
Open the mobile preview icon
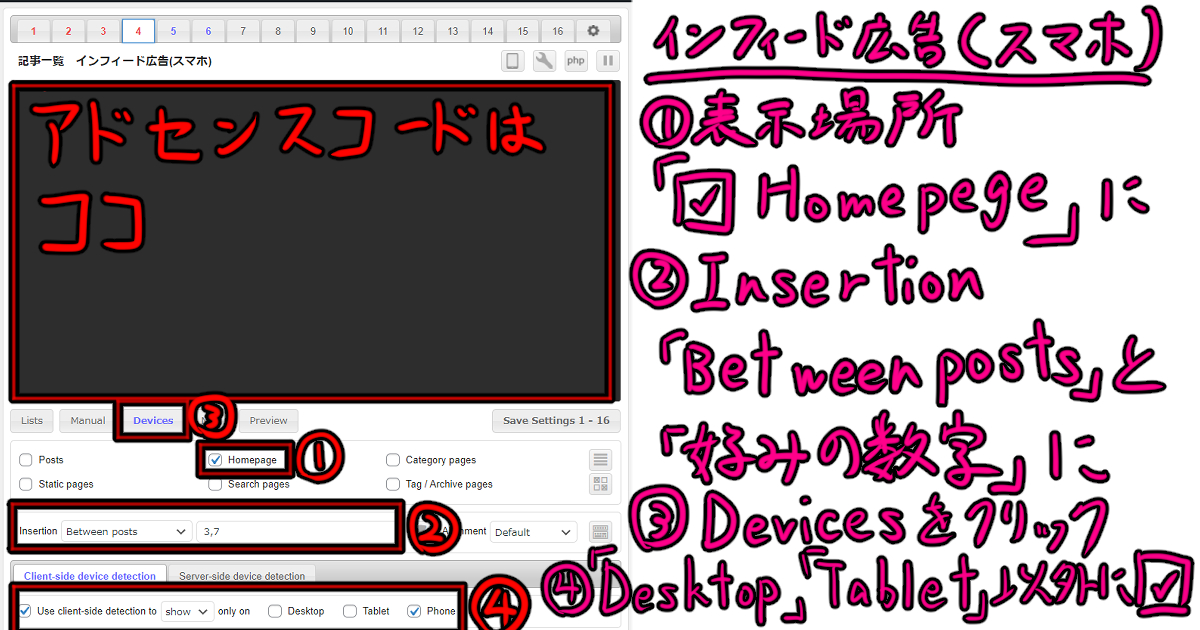[512, 61]
